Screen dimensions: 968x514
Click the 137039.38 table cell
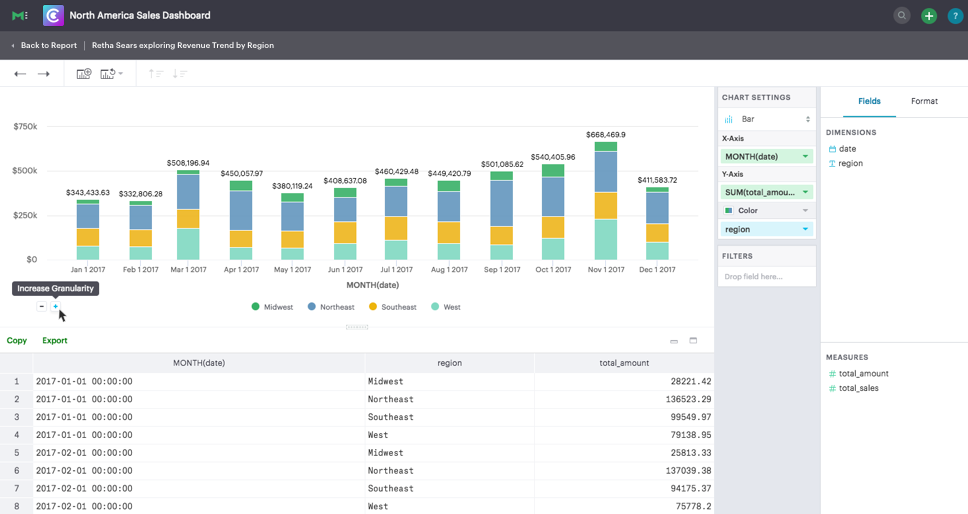coord(624,471)
